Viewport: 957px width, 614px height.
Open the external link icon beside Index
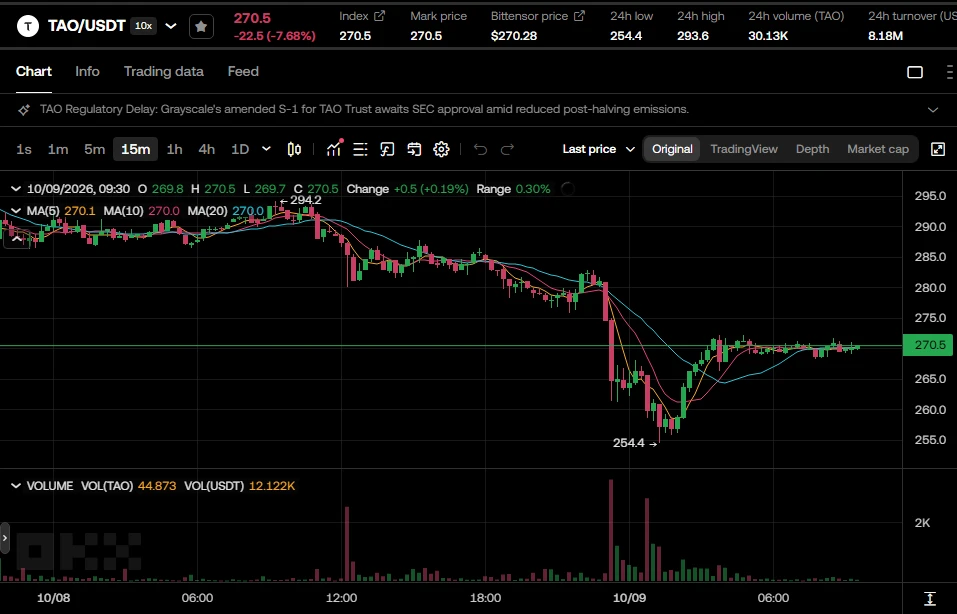(380, 16)
